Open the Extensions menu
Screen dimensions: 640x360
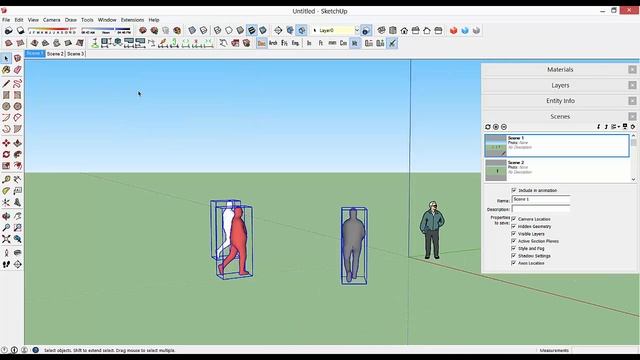point(132,20)
